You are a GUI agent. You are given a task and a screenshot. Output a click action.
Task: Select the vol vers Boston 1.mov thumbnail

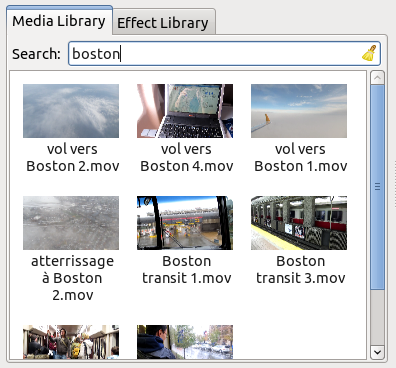pyautogui.click(x=299, y=111)
